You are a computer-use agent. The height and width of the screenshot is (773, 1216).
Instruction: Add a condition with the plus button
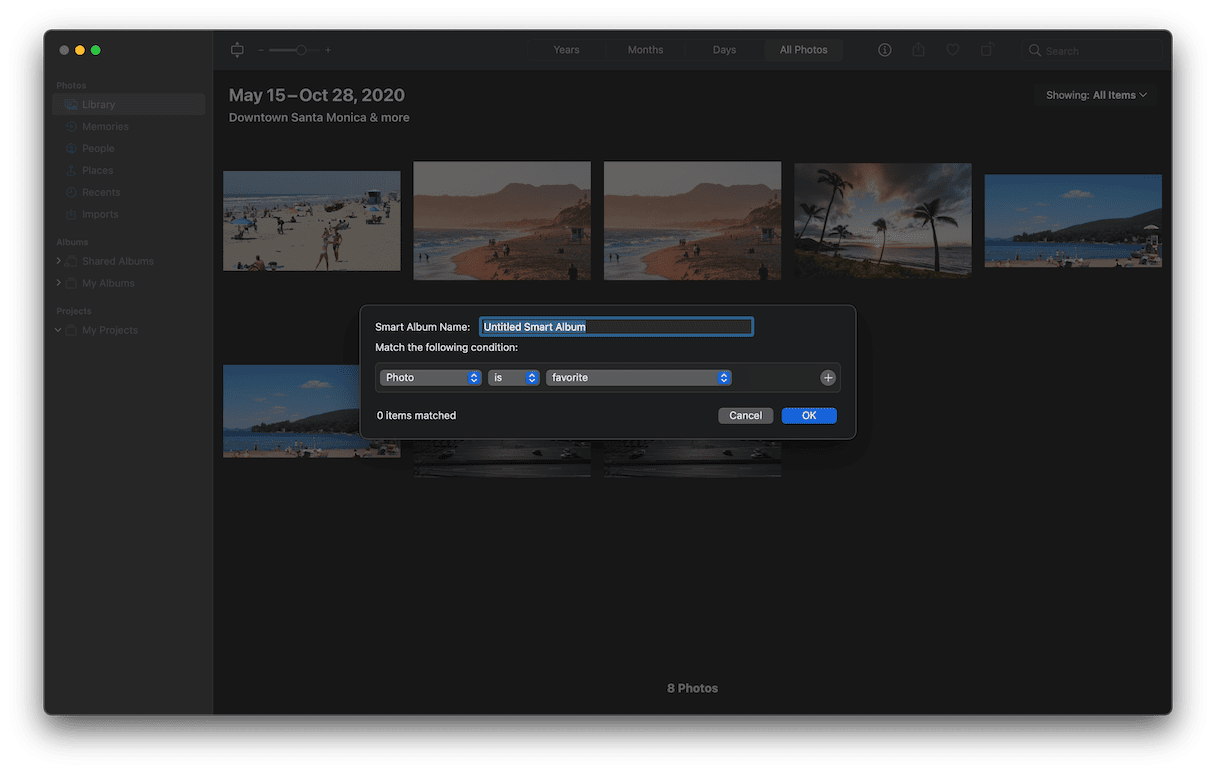(828, 378)
